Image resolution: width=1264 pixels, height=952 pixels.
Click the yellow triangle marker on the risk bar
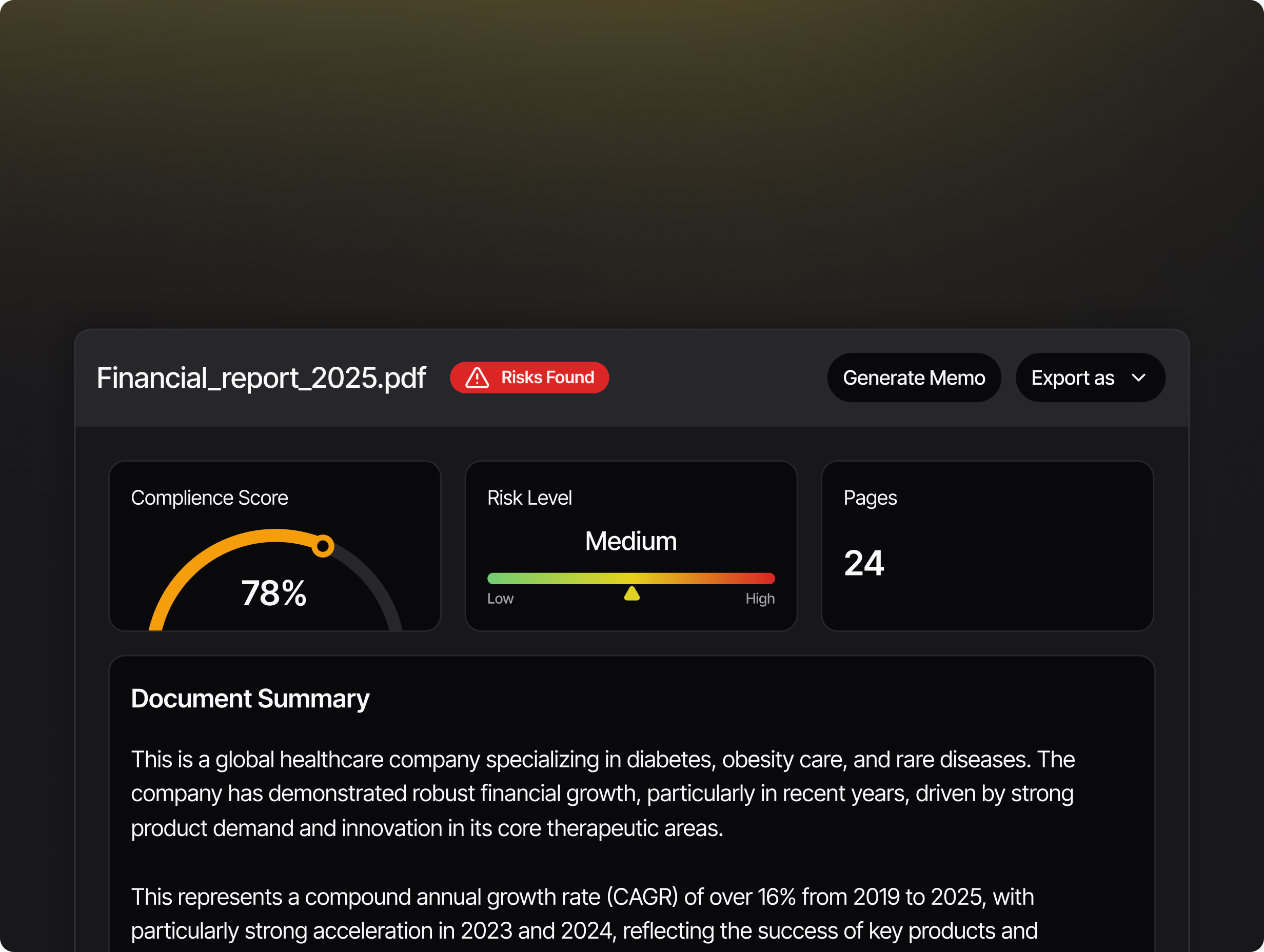click(631, 593)
